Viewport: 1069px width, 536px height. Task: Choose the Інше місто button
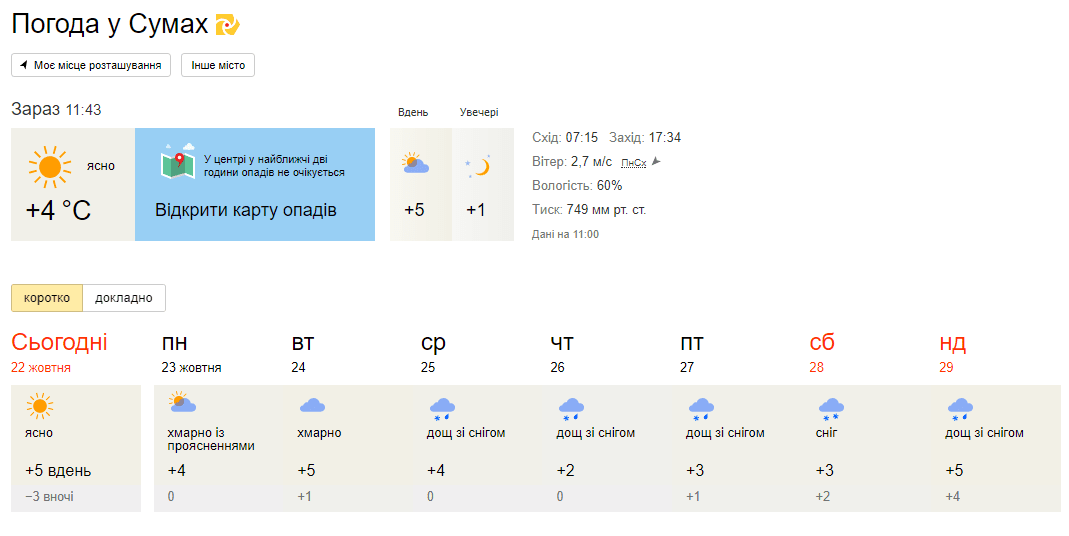click(x=217, y=65)
